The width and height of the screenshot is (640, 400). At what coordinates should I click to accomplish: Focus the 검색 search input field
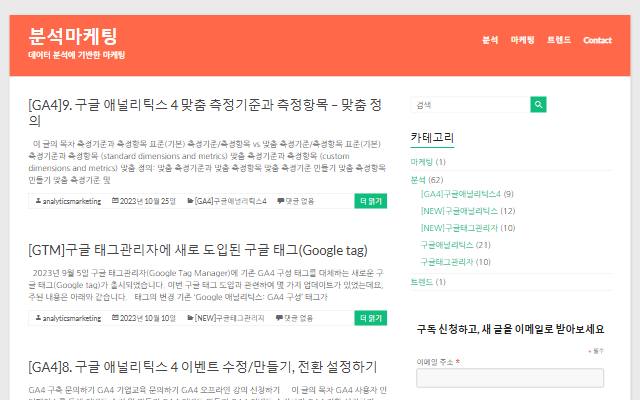[471, 104]
